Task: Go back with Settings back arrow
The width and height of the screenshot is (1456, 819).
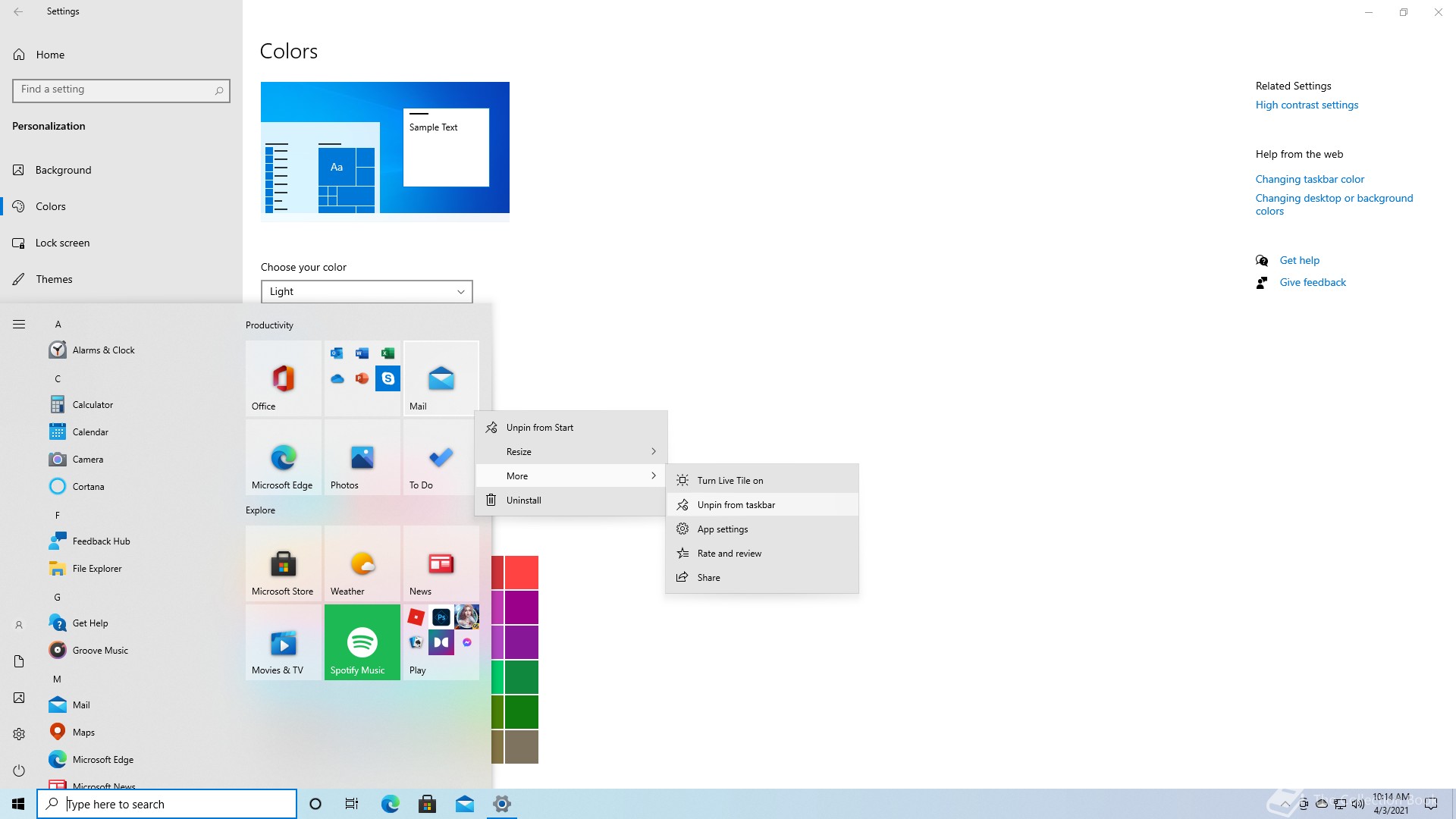Action: [18, 11]
